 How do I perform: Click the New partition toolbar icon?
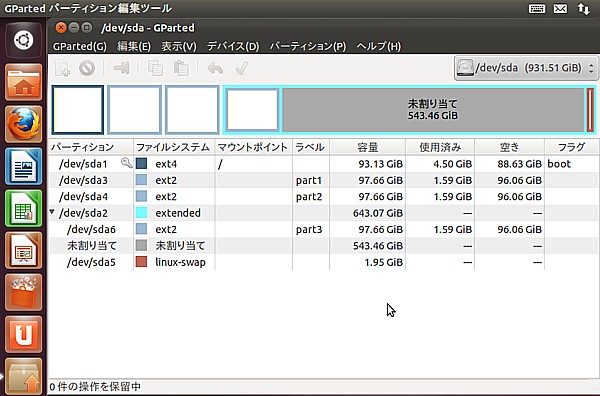[62, 68]
